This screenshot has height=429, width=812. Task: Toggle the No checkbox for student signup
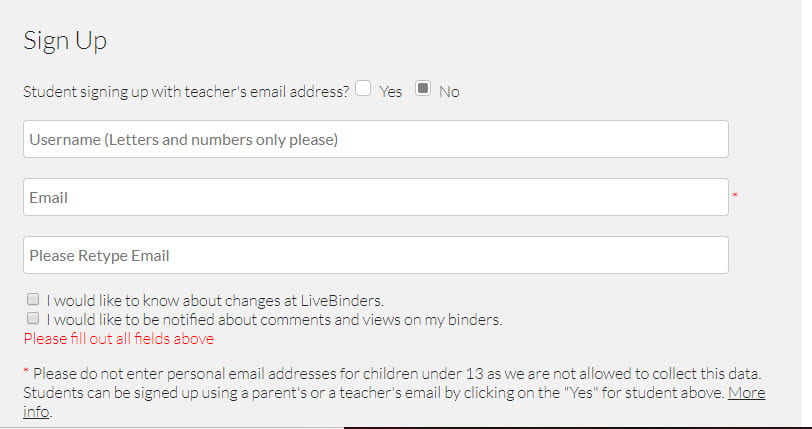pos(423,89)
